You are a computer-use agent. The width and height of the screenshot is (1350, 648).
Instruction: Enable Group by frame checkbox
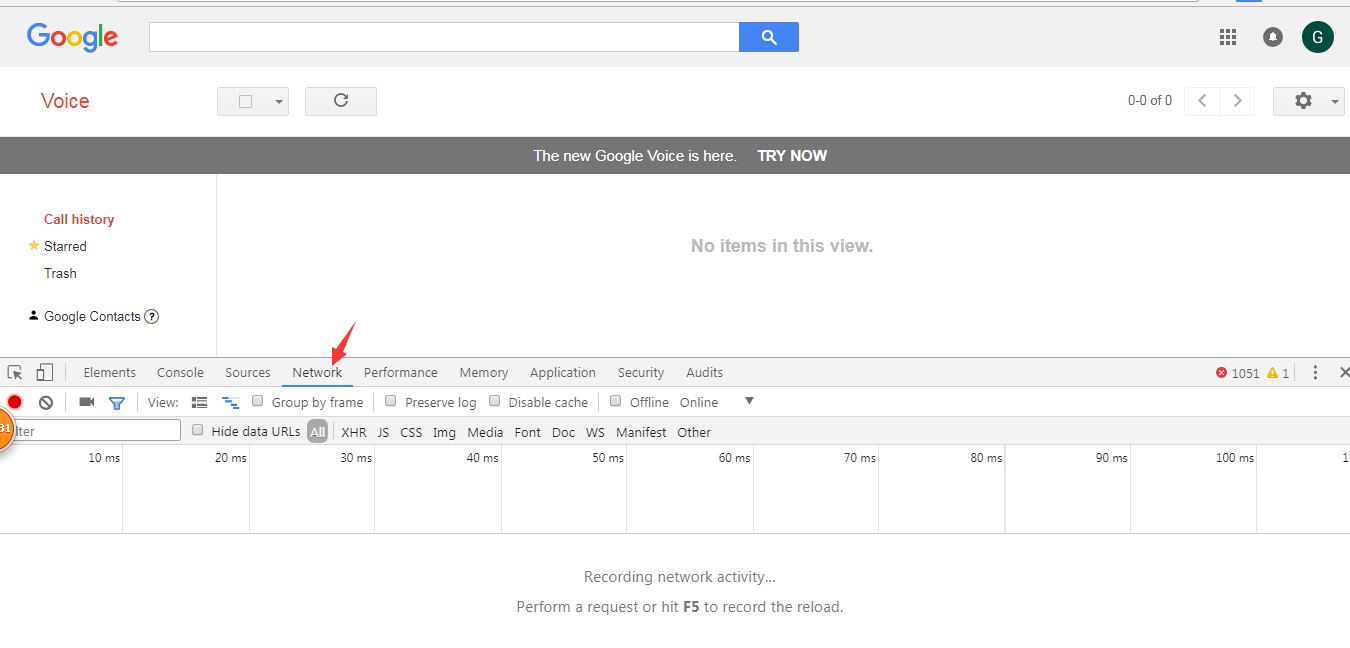click(x=258, y=401)
